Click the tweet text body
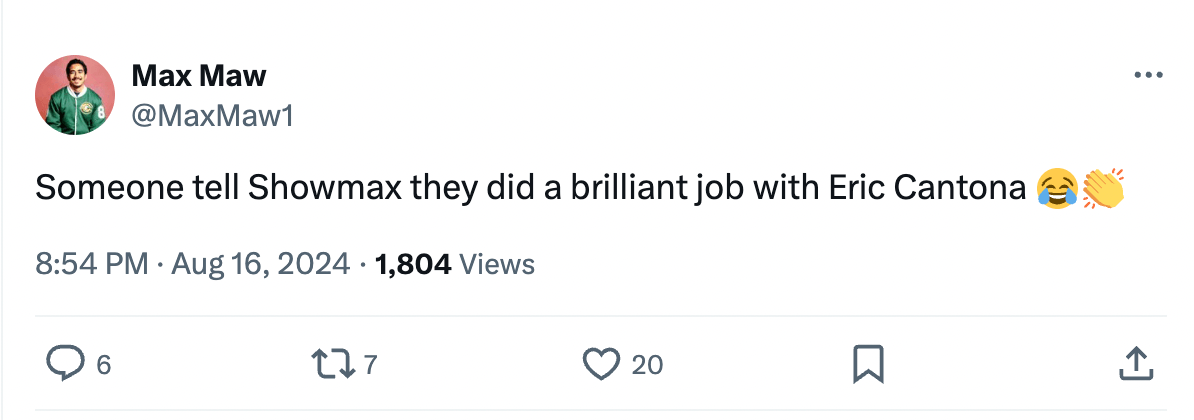Viewport: 1194px width, 420px height. point(530,188)
